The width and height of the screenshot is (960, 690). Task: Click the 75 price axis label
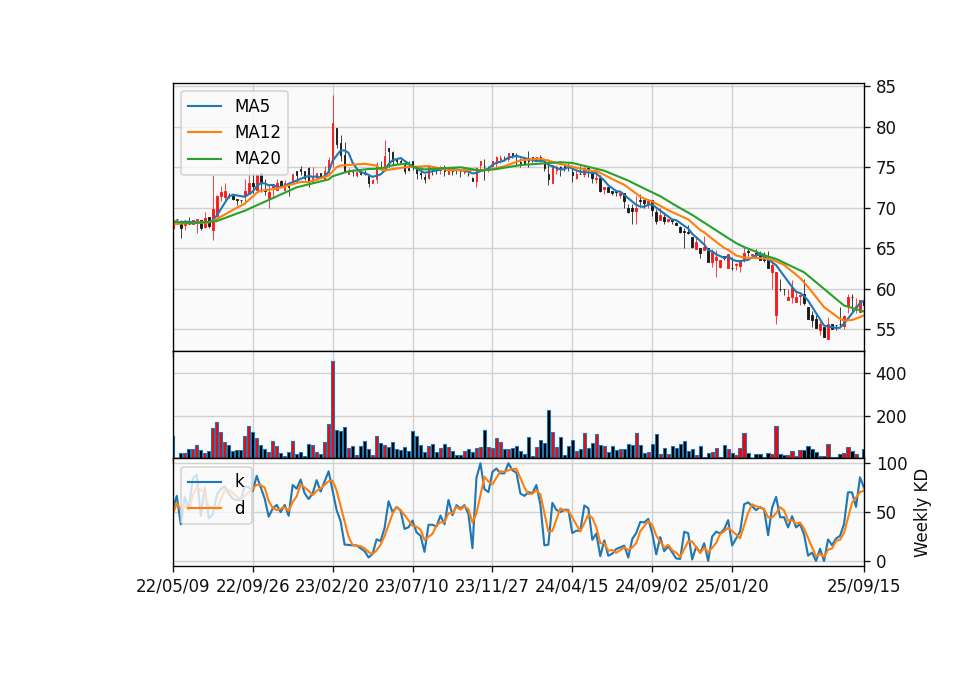(x=885, y=168)
